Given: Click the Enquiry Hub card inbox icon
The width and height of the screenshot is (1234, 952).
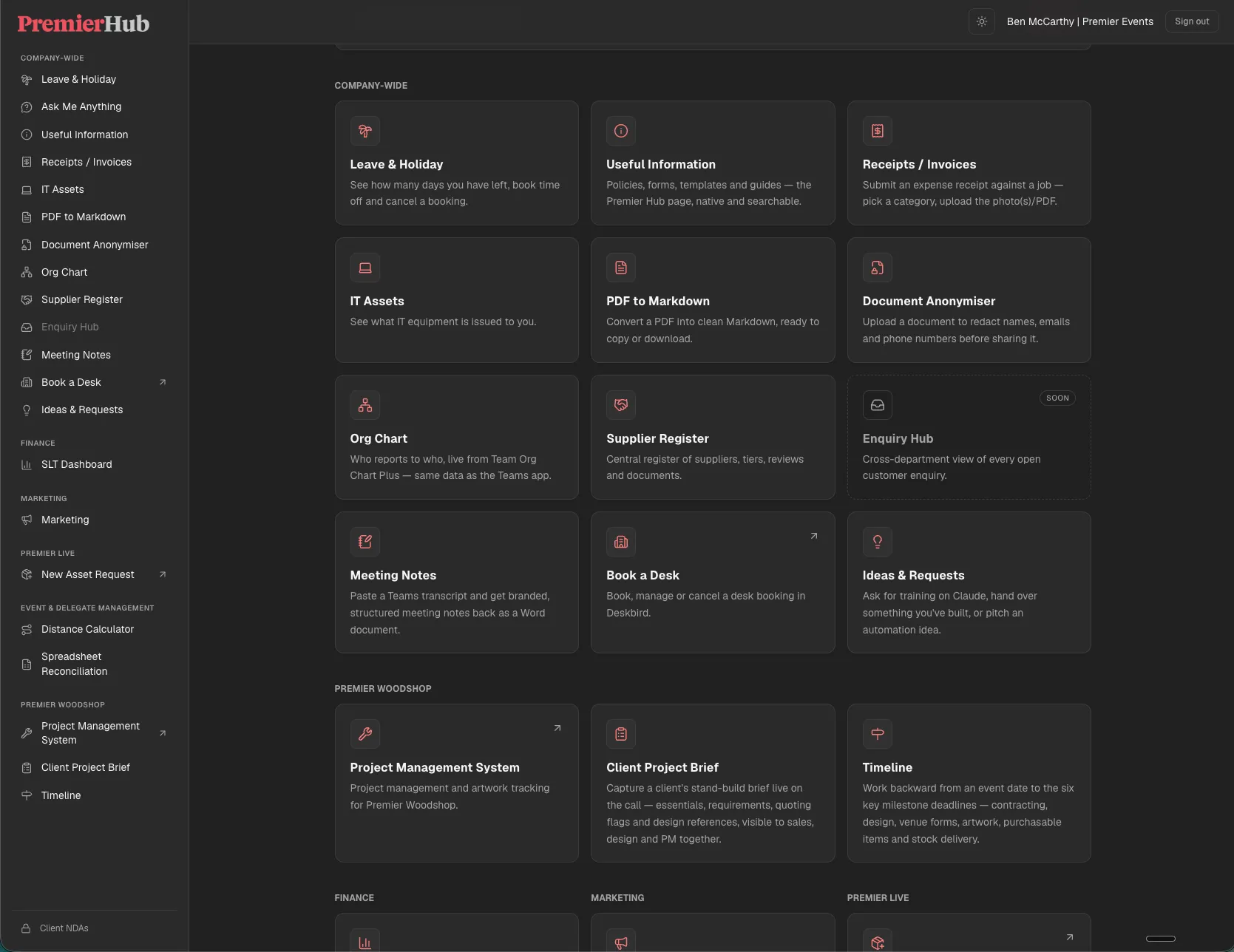Looking at the screenshot, I should click(x=878, y=405).
